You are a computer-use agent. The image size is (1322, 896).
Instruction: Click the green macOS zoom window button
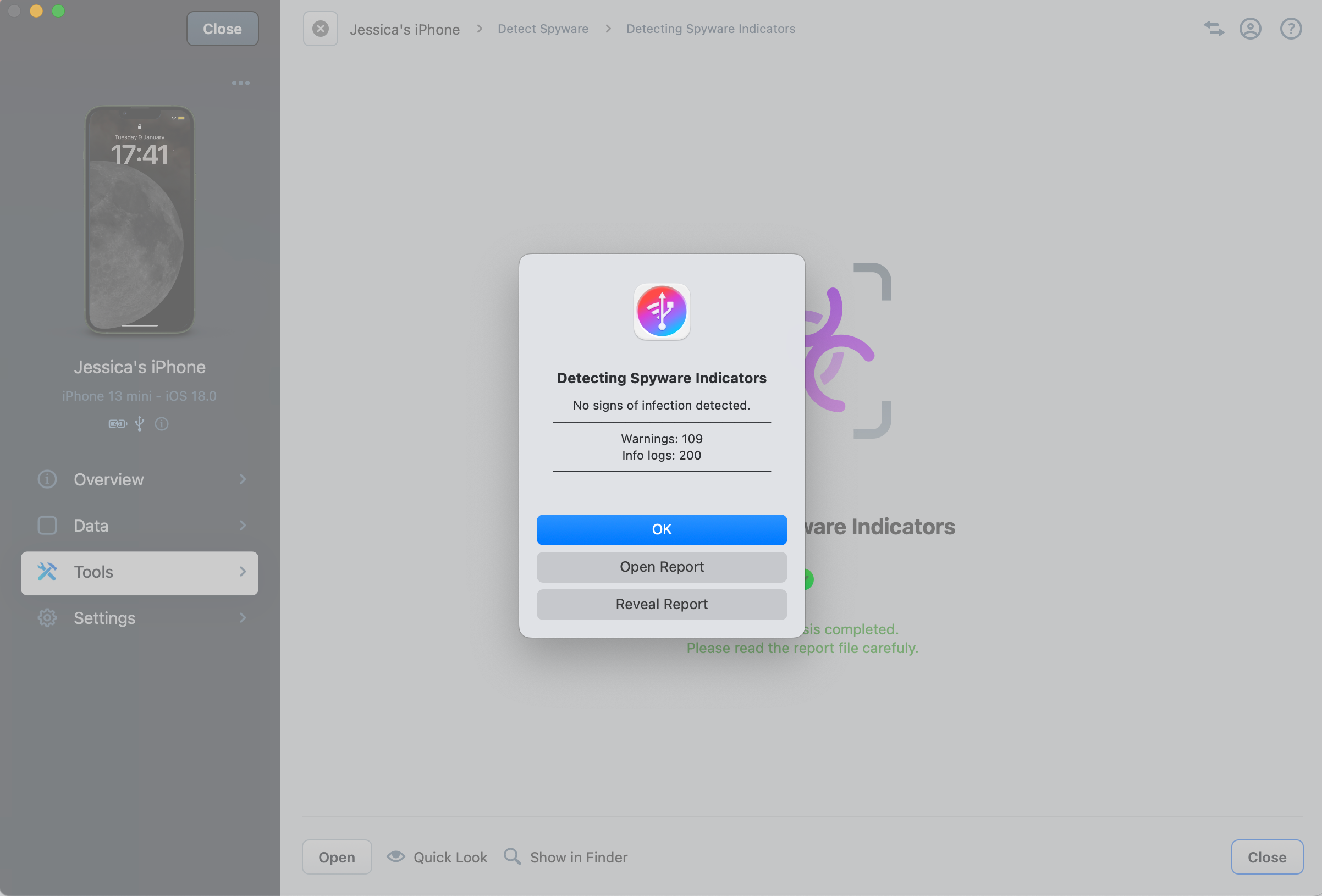point(58,11)
